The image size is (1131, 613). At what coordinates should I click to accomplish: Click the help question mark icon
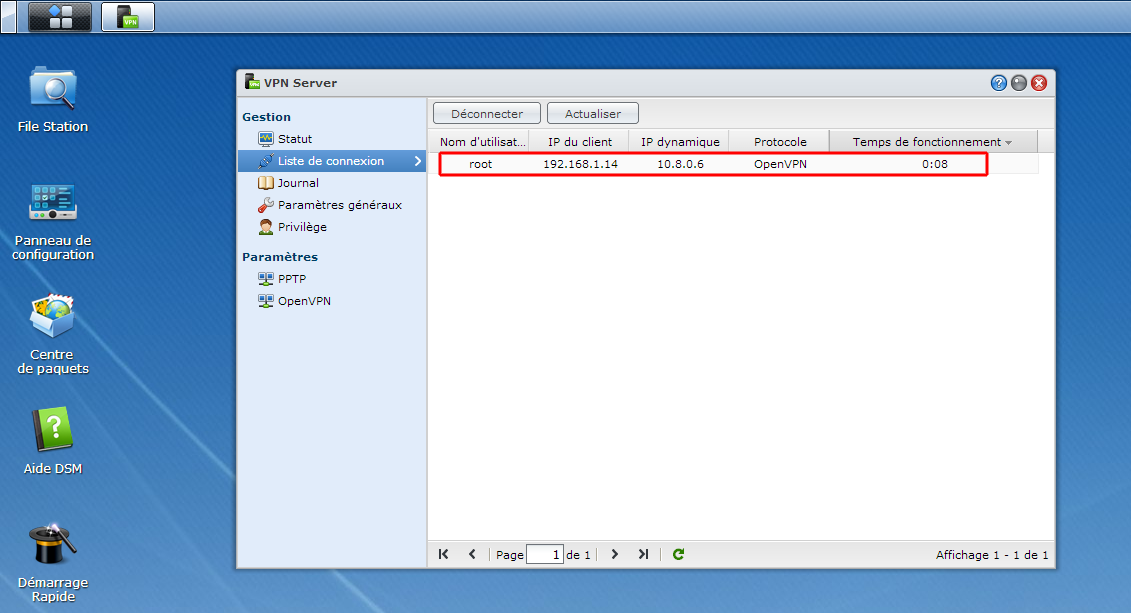(x=998, y=83)
